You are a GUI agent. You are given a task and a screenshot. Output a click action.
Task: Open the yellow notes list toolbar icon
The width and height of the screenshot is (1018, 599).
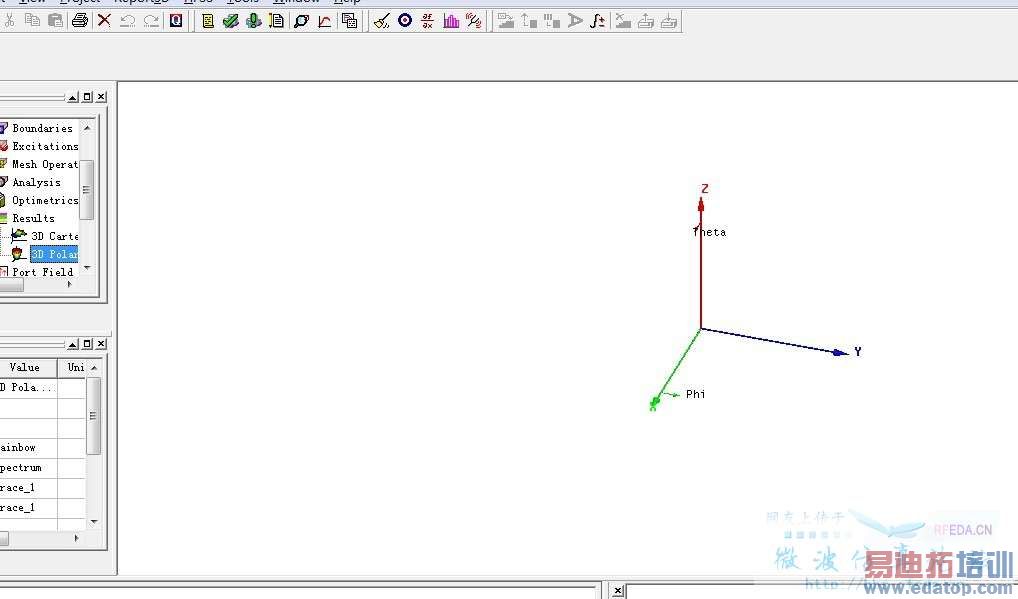pos(208,21)
